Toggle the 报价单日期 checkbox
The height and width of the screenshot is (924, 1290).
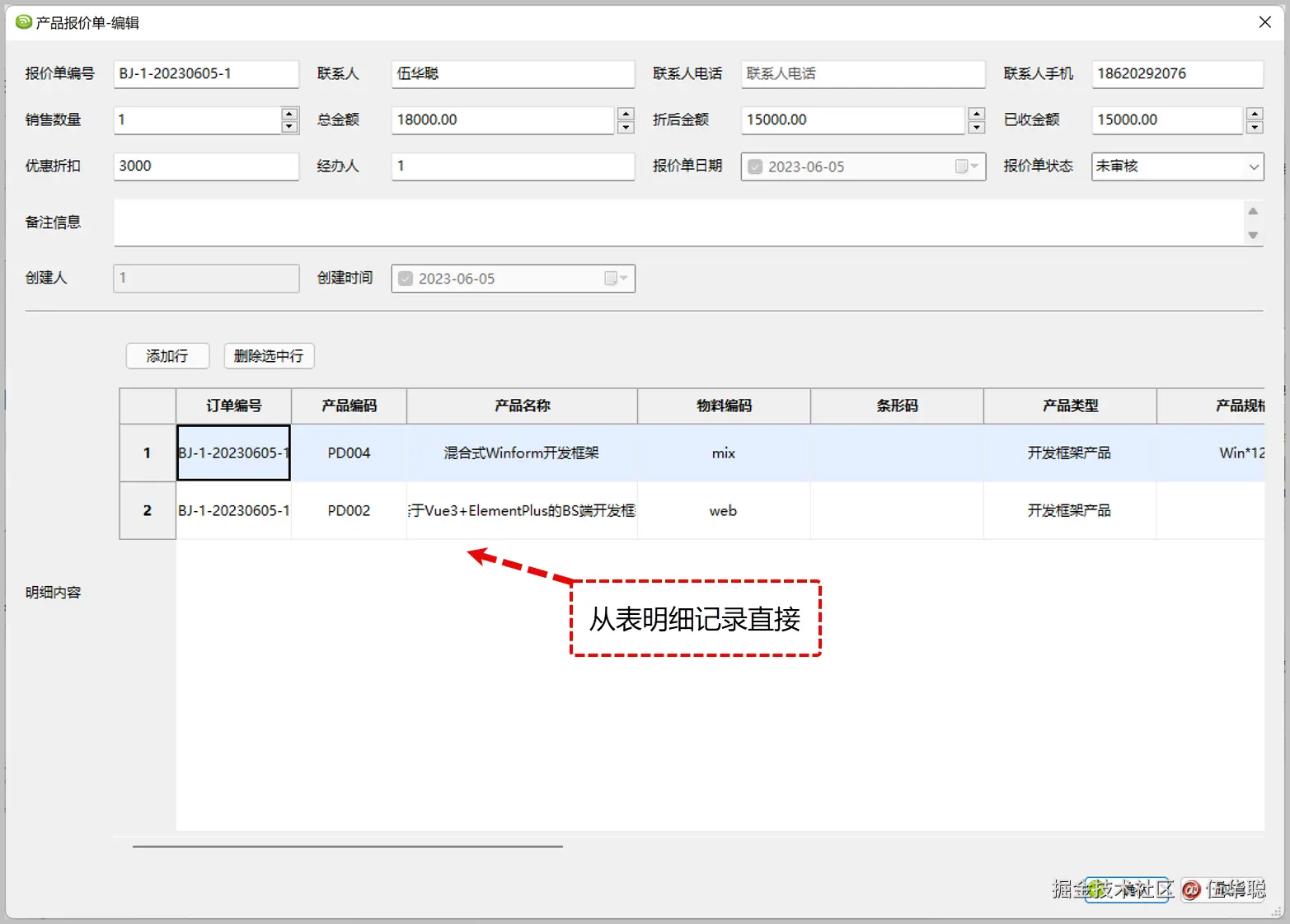tap(755, 167)
